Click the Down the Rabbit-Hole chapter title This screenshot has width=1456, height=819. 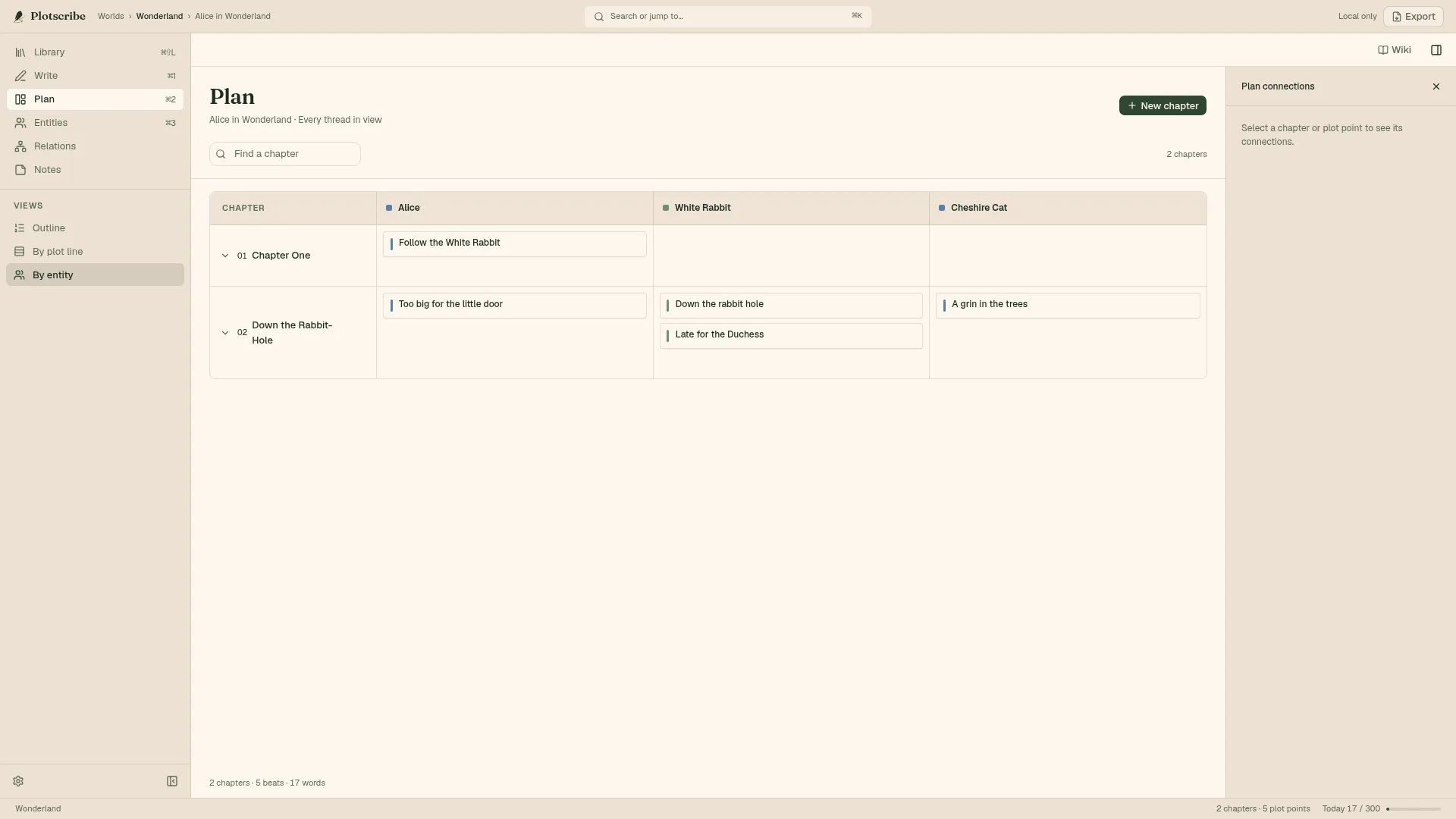(x=292, y=332)
